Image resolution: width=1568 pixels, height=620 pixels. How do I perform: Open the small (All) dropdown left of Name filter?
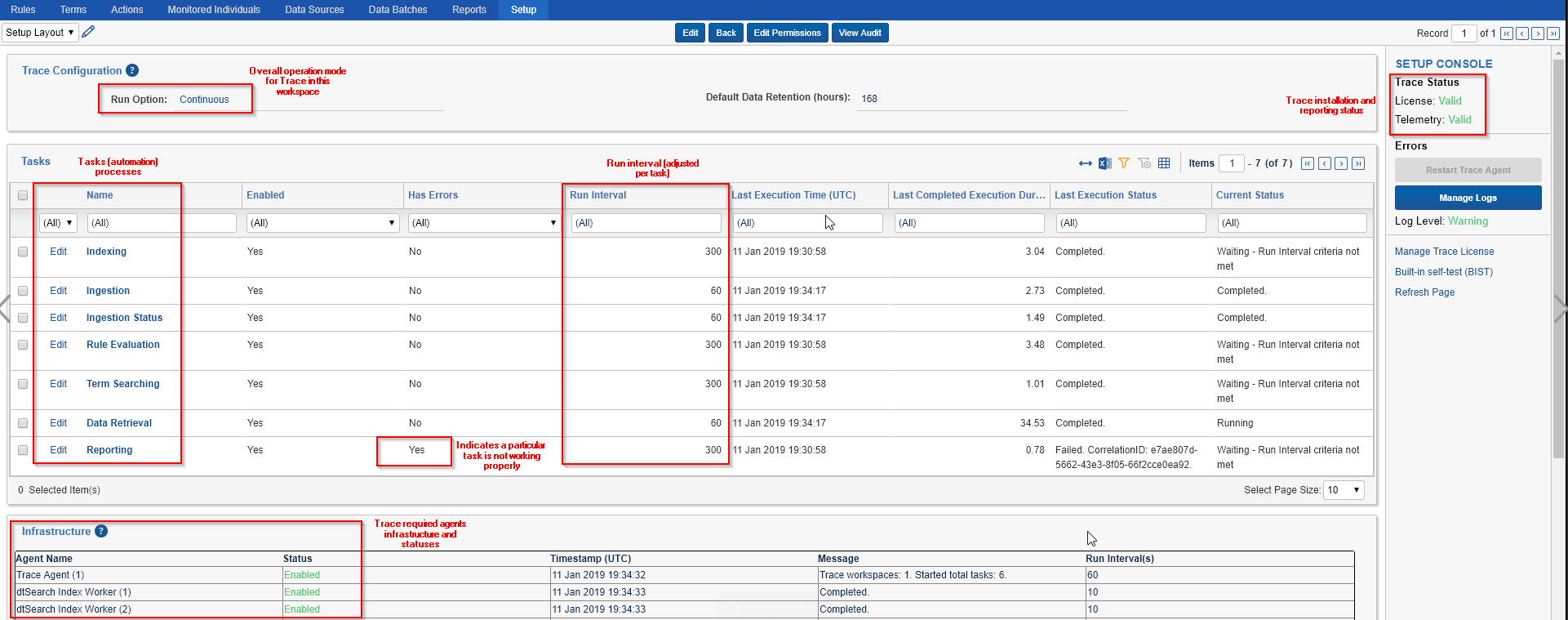tap(58, 223)
